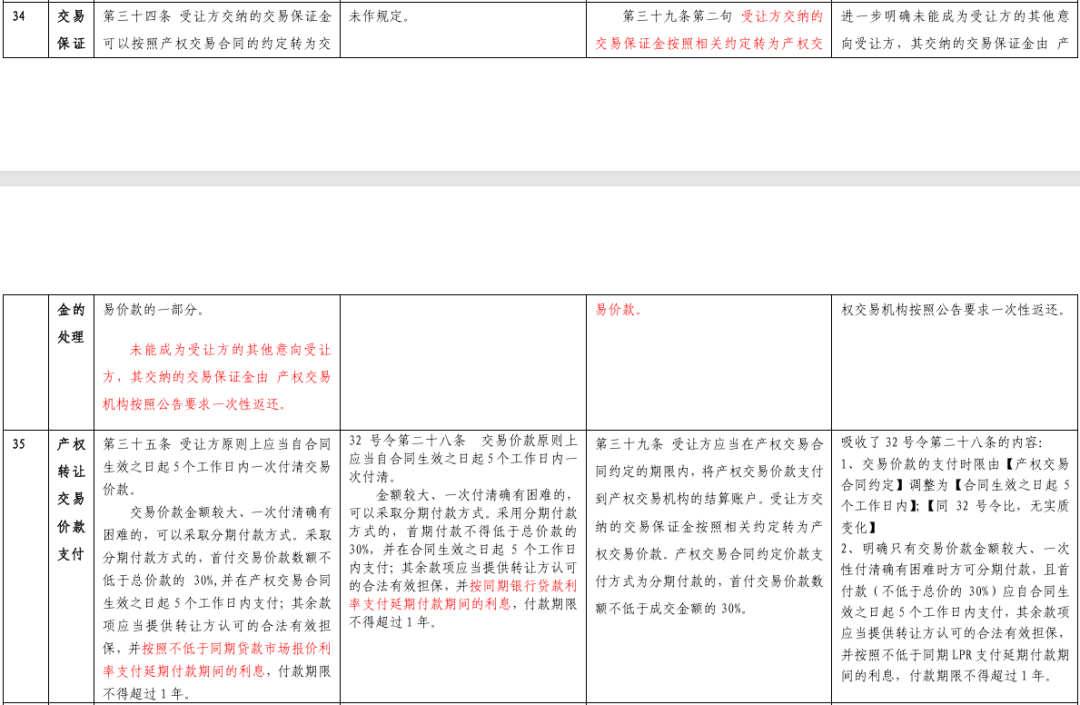Viewport: 1080px width, 705px height.
Task: Select heading 产权转让交易价款支付 in row 35
Action: click(71, 499)
